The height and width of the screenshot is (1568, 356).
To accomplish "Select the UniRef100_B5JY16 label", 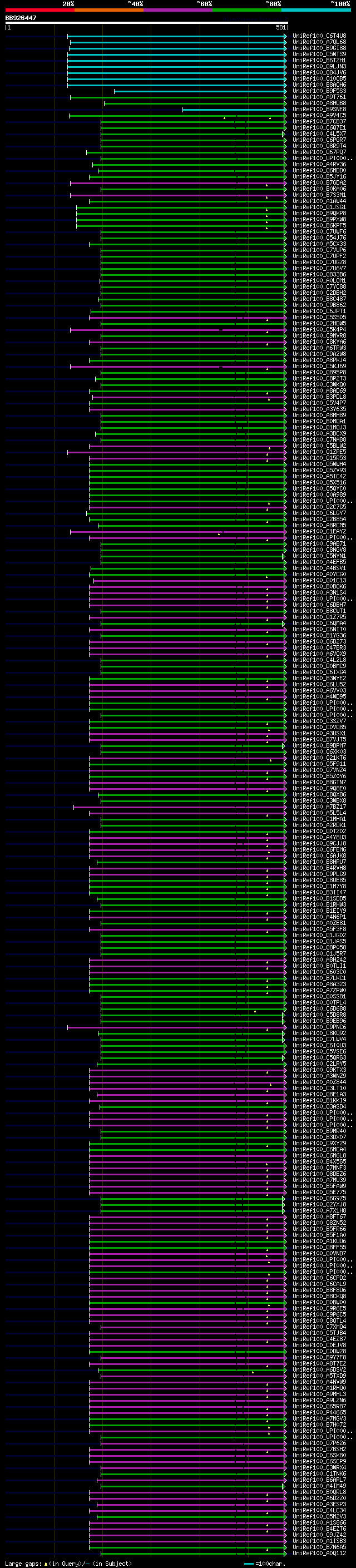I will click(x=319, y=176).
